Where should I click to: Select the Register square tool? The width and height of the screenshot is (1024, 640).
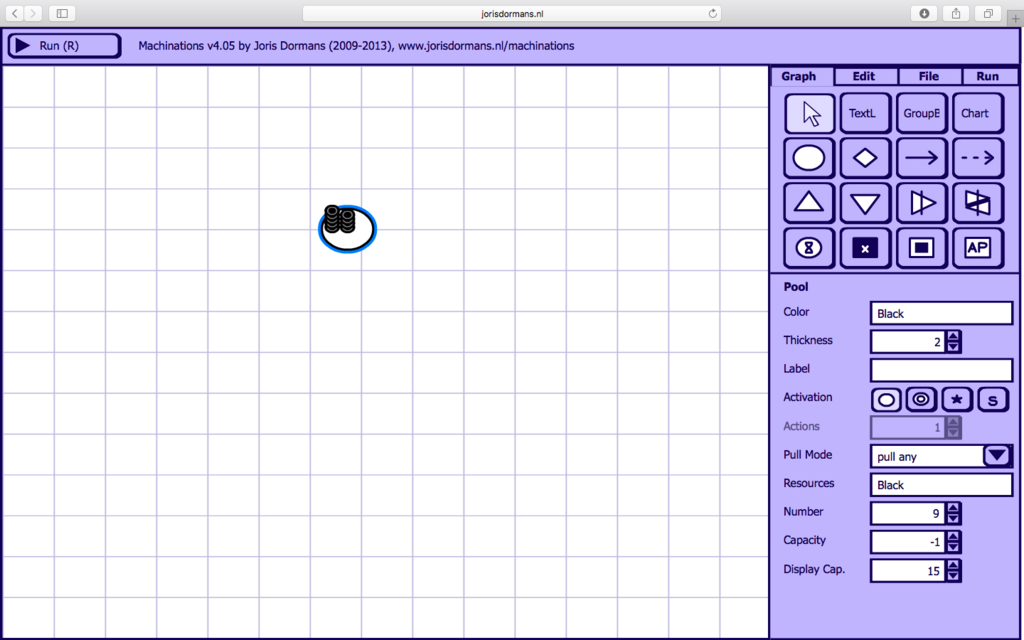921,248
